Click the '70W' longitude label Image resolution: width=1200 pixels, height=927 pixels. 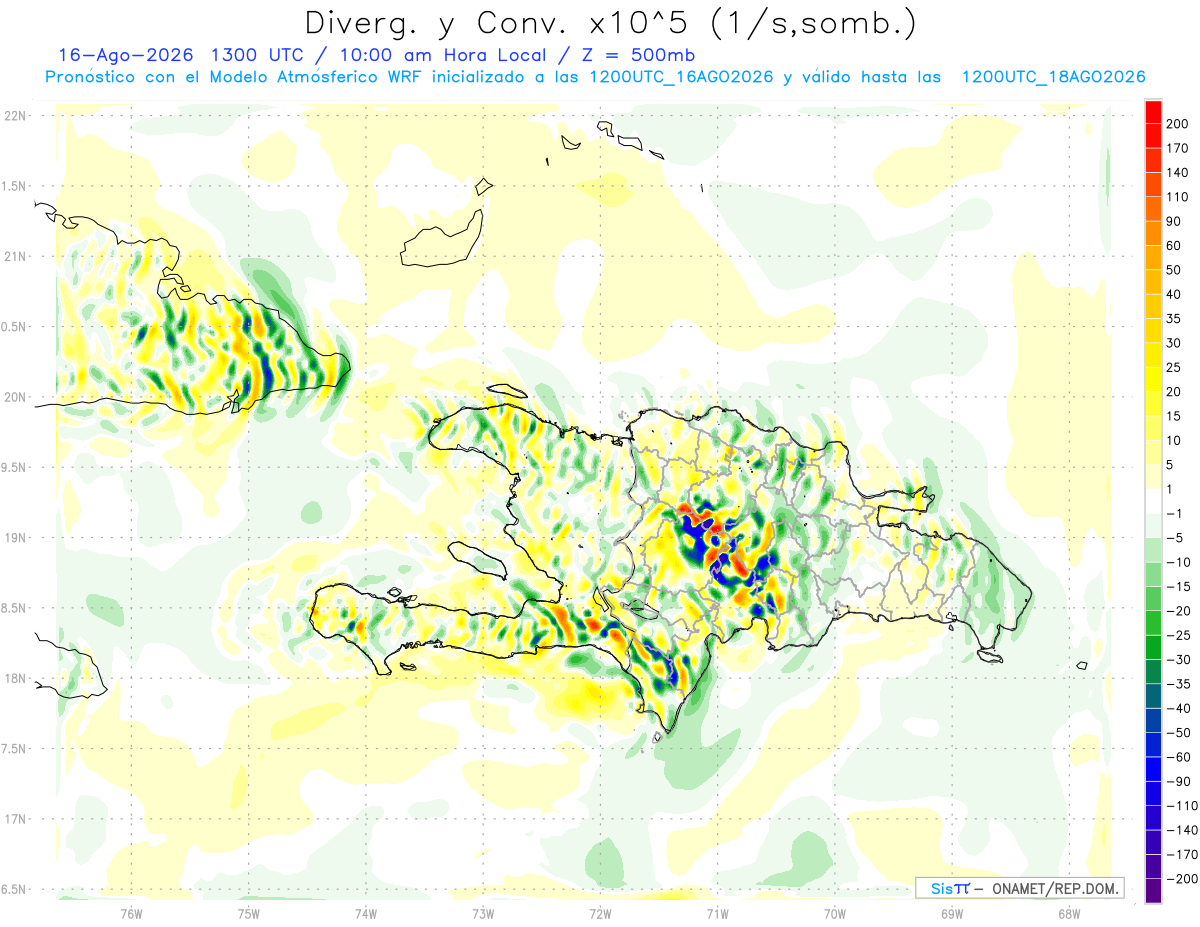point(834,913)
